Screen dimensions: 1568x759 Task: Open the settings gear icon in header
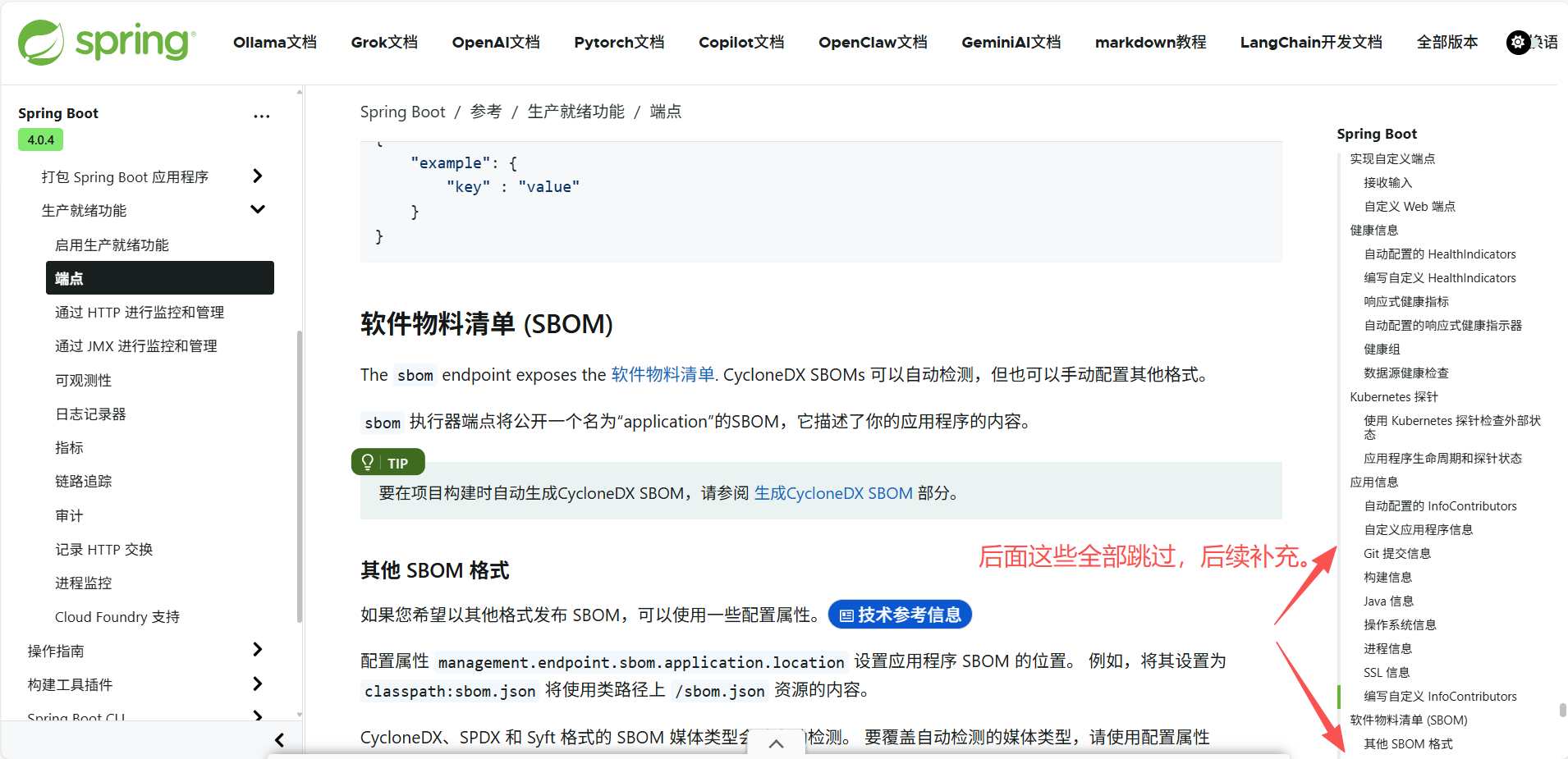pos(1518,42)
